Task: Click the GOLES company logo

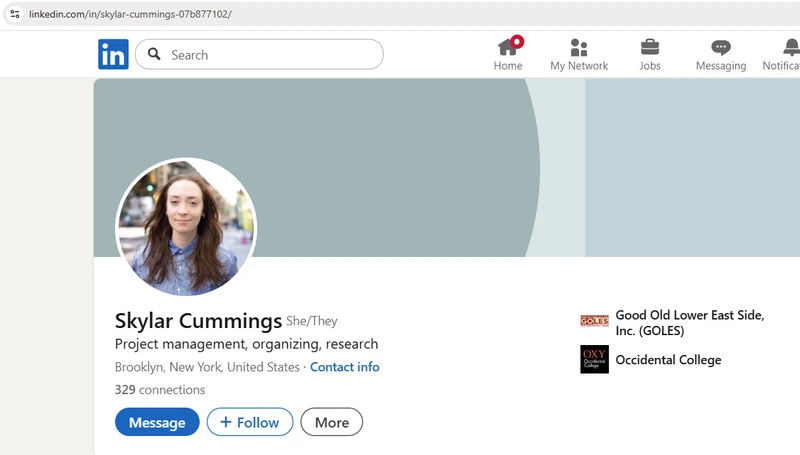Action: coord(594,321)
